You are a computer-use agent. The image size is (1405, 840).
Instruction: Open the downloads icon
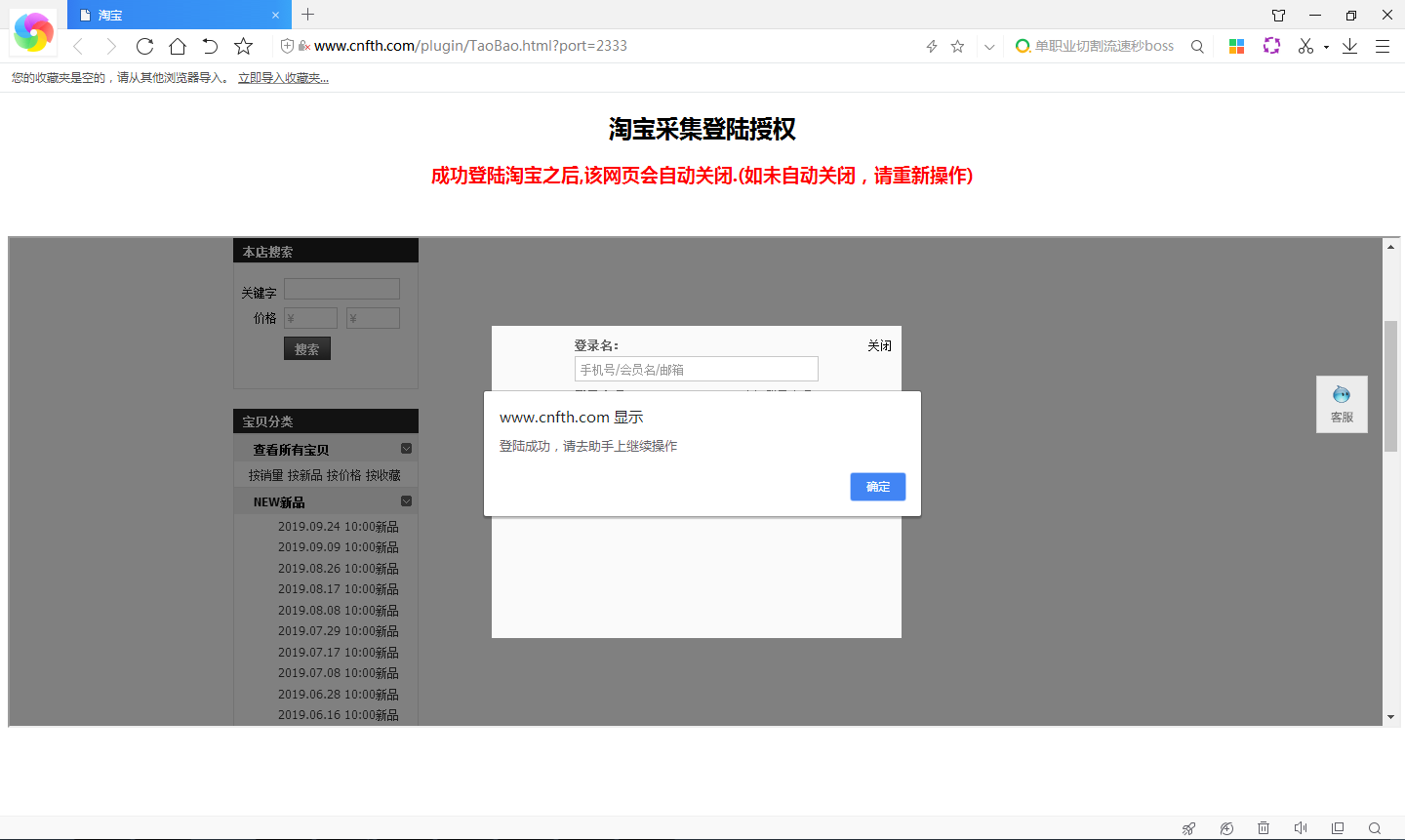coord(1350,46)
